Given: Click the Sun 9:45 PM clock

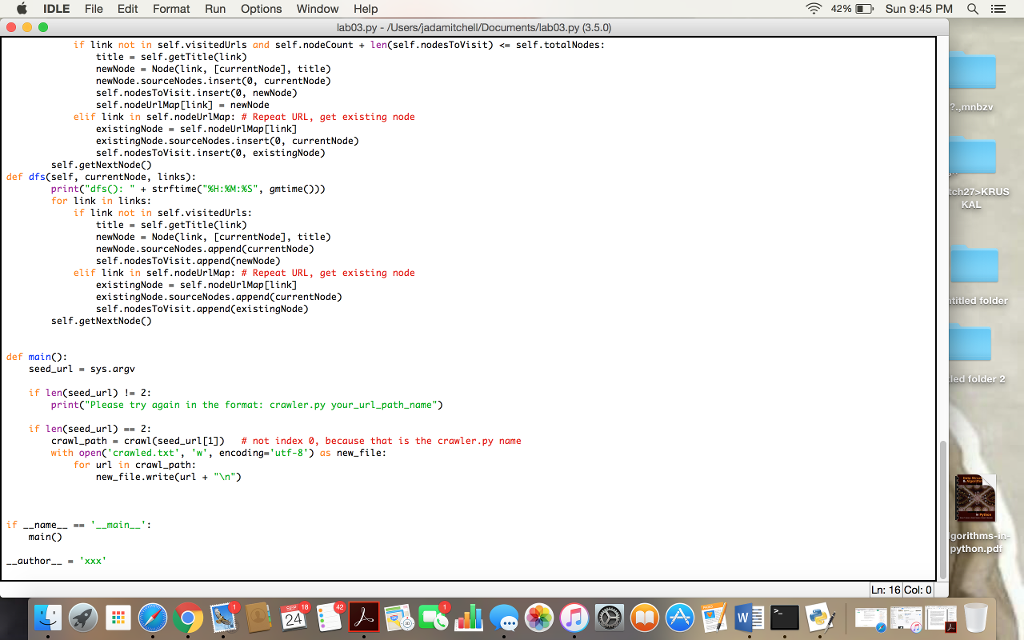Looking at the screenshot, I should (x=919, y=9).
